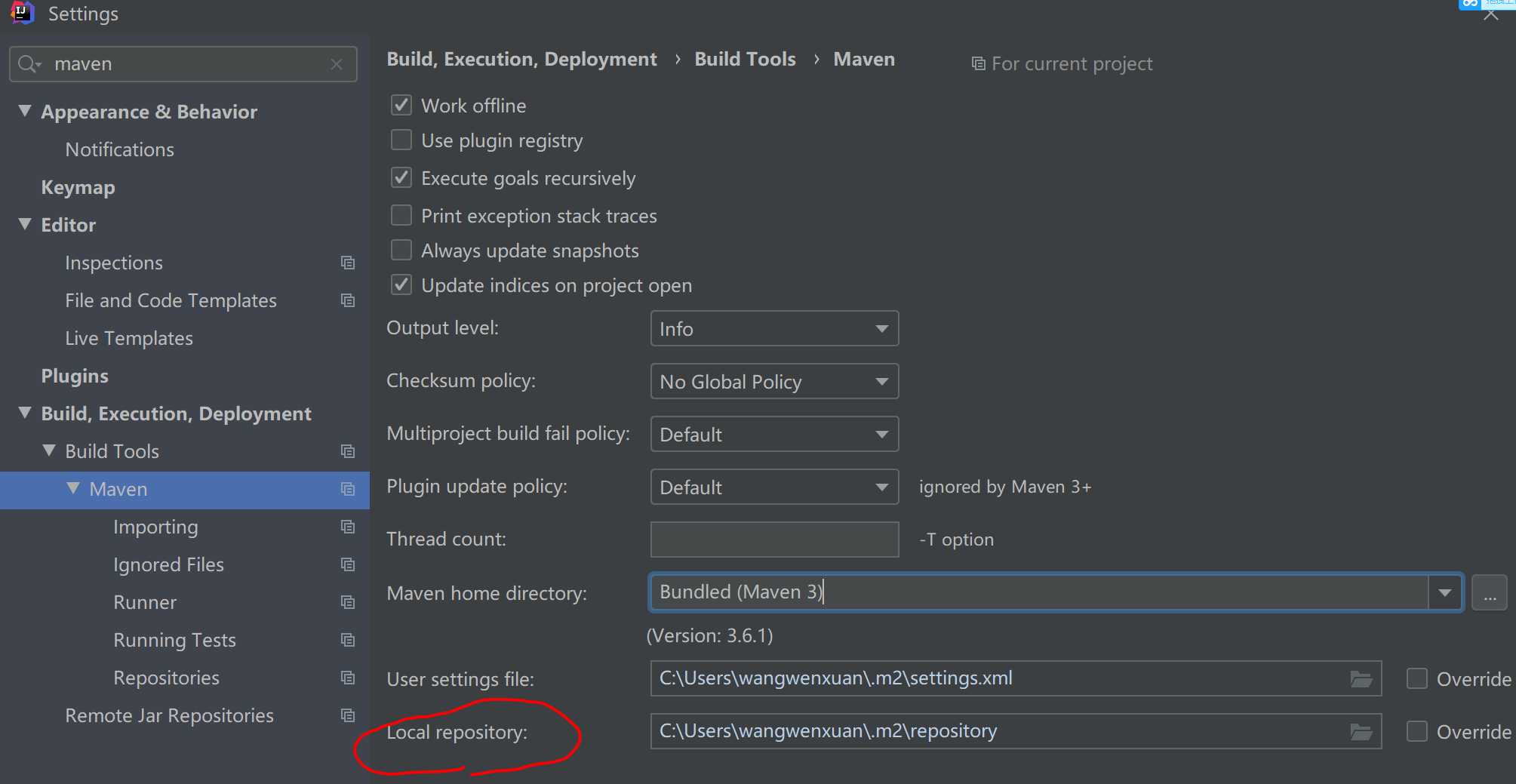Select the Importing settings page
Viewport: 1516px width, 784px height.
[x=155, y=527]
